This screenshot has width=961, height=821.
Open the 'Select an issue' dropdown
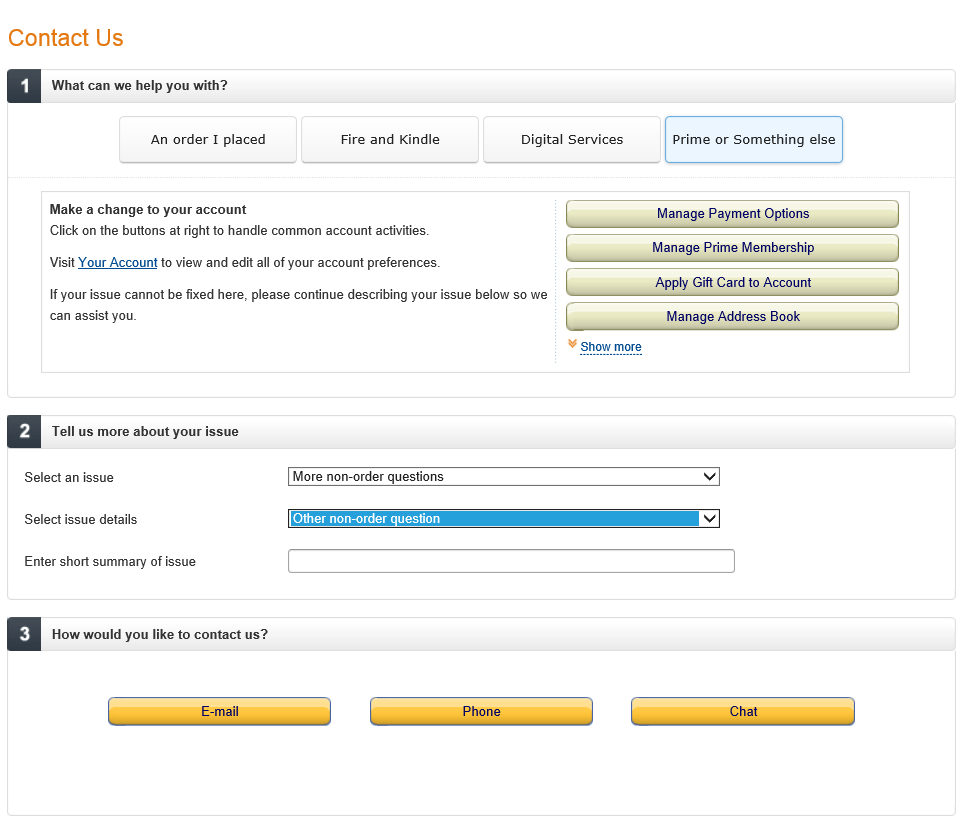click(x=504, y=477)
